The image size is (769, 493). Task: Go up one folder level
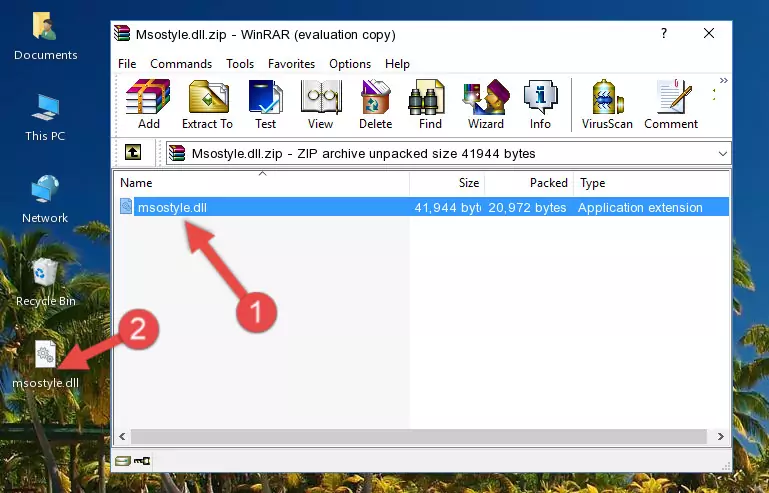pyautogui.click(x=133, y=153)
